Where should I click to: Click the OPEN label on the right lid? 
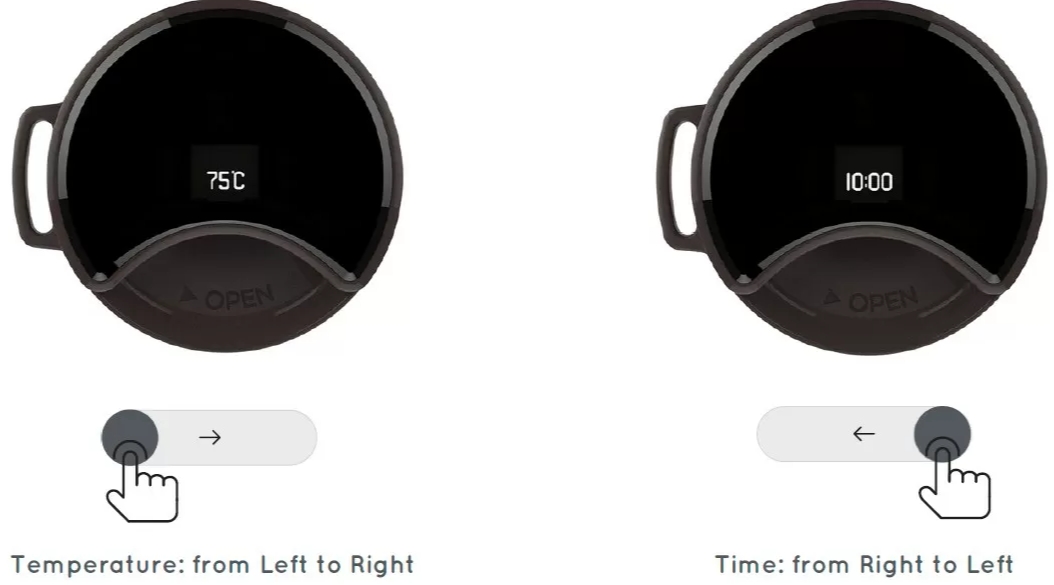click(883, 300)
